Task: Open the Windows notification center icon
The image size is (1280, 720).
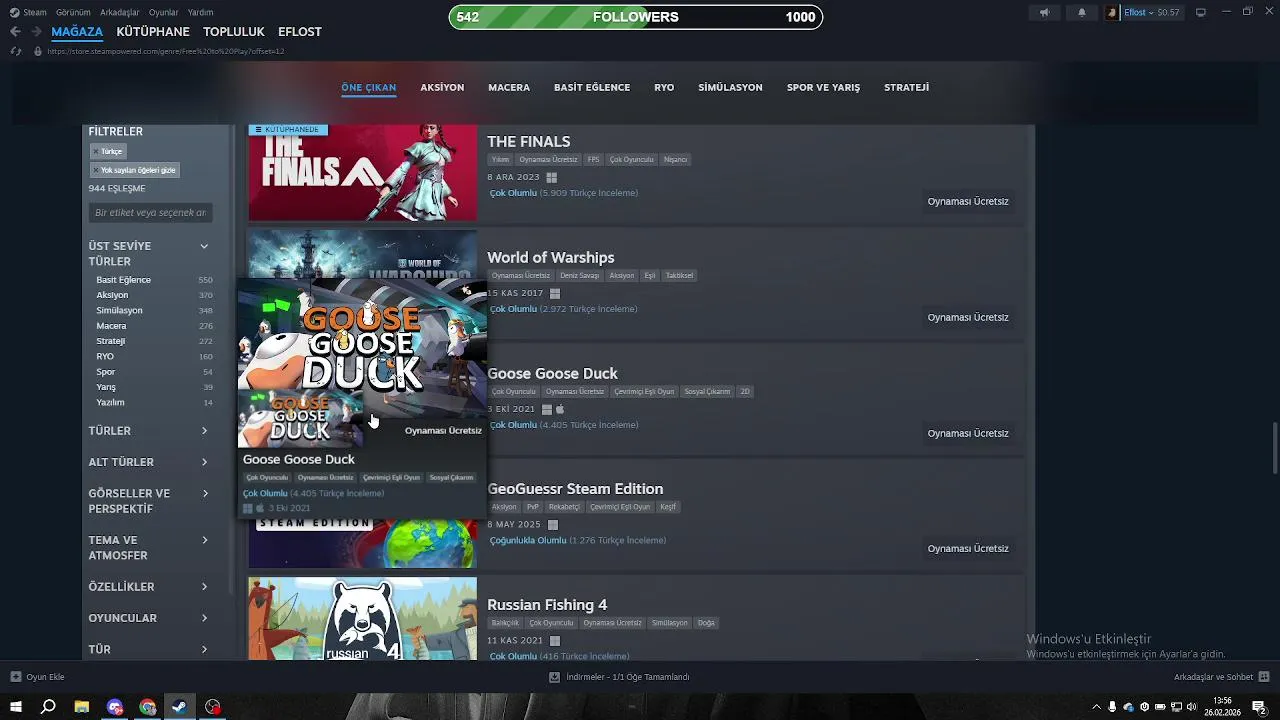Action: coord(1260,707)
